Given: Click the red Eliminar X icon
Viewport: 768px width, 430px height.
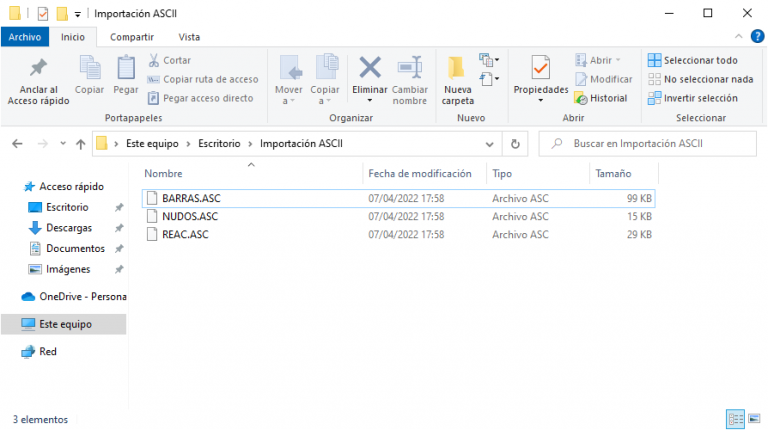Looking at the screenshot, I should click(x=370, y=69).
